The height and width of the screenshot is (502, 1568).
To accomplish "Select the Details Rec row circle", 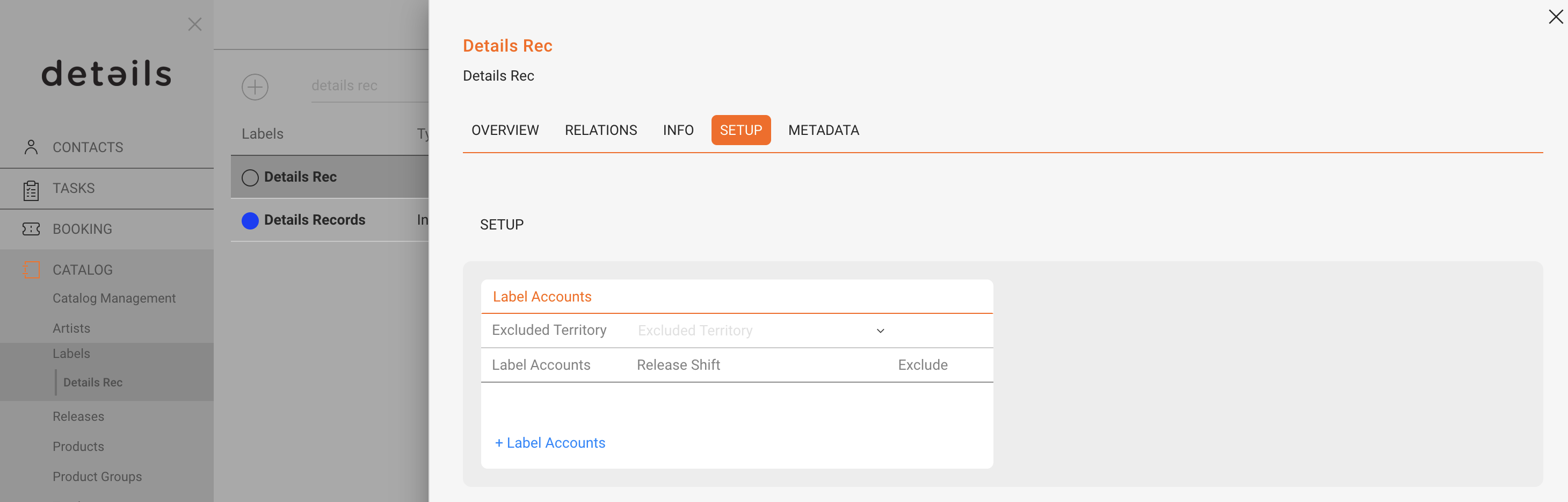I will [x=250, y=177].
